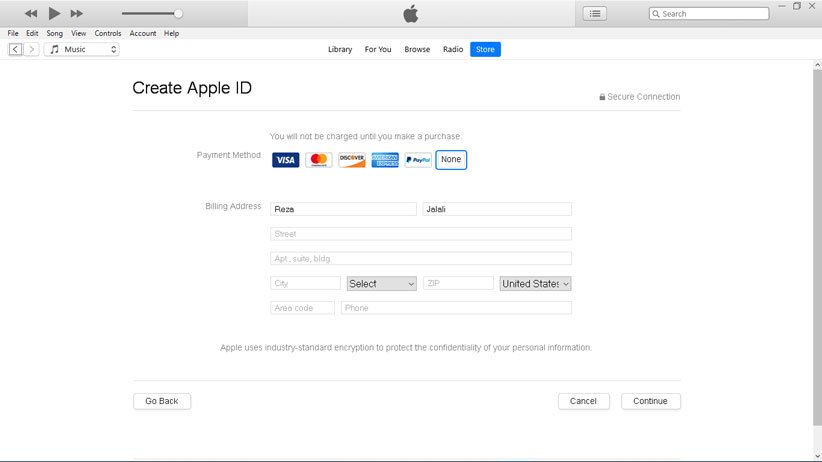Select the Visa payment method icon
Image resolution: width=822 pixels, height=462 pixels.
point(285,160)
